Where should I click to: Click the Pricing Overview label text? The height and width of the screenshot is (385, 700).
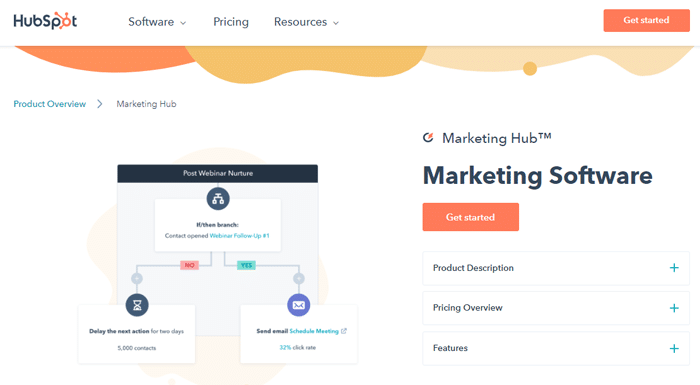point(467,308)
